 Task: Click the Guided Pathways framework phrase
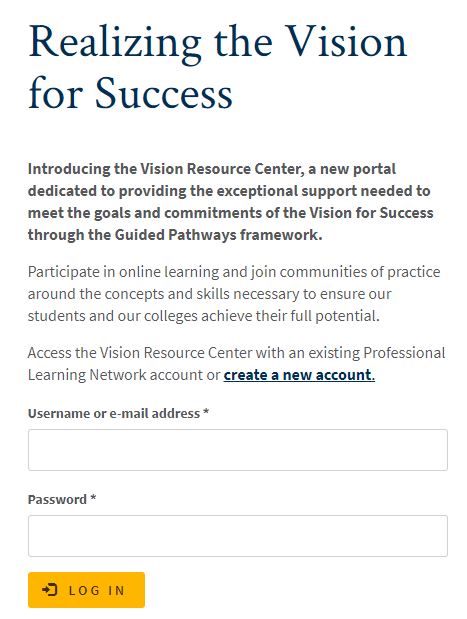pos(218,235)
